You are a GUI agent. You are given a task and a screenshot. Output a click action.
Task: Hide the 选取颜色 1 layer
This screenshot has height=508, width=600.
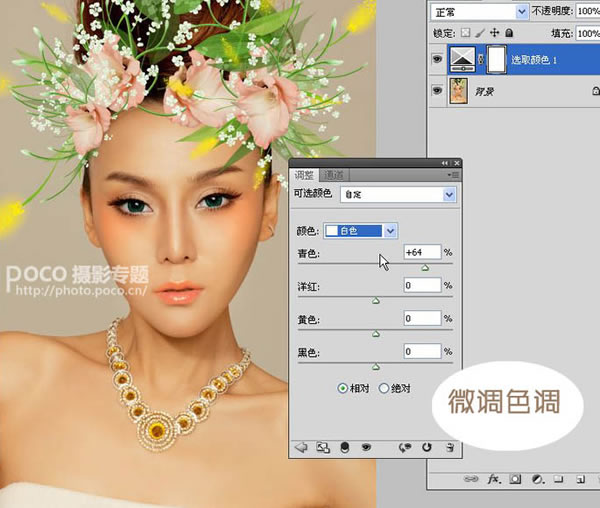(437, 59)
